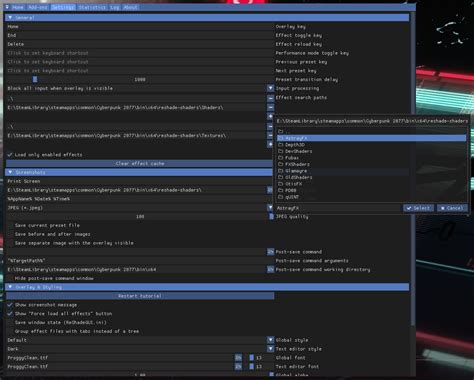Remove the reshade-shaders\Textures\ search path
Screen dimensions: 474x380
click(270, 136)
